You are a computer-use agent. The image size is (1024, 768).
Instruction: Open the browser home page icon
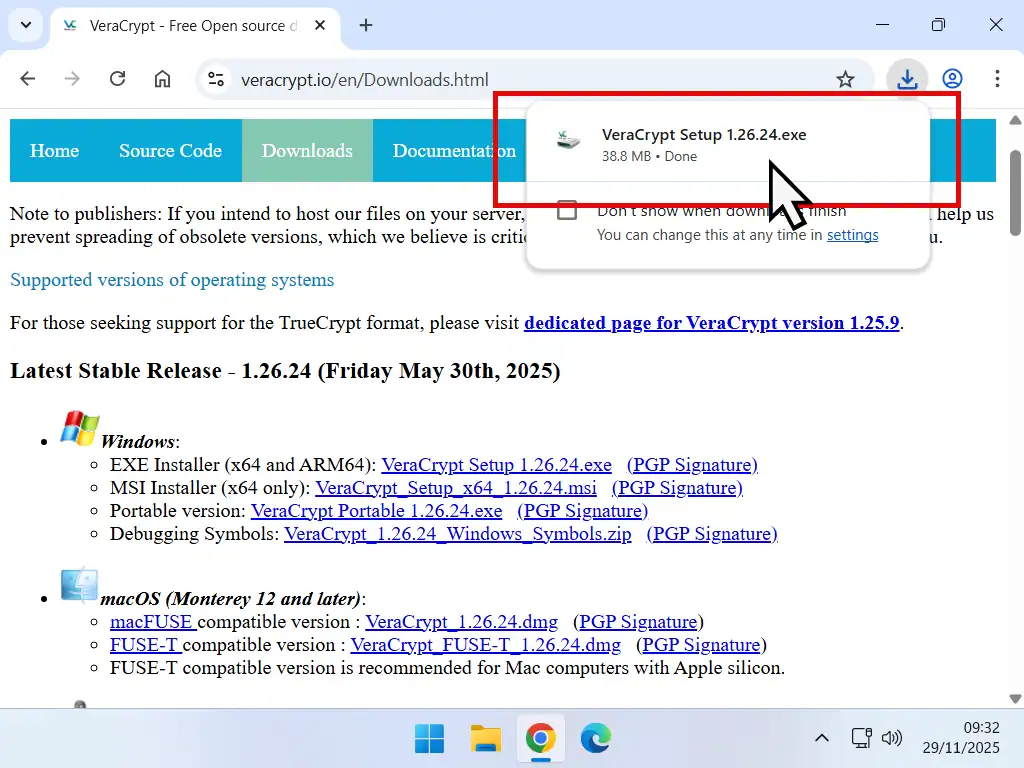(x=162, y=78)
